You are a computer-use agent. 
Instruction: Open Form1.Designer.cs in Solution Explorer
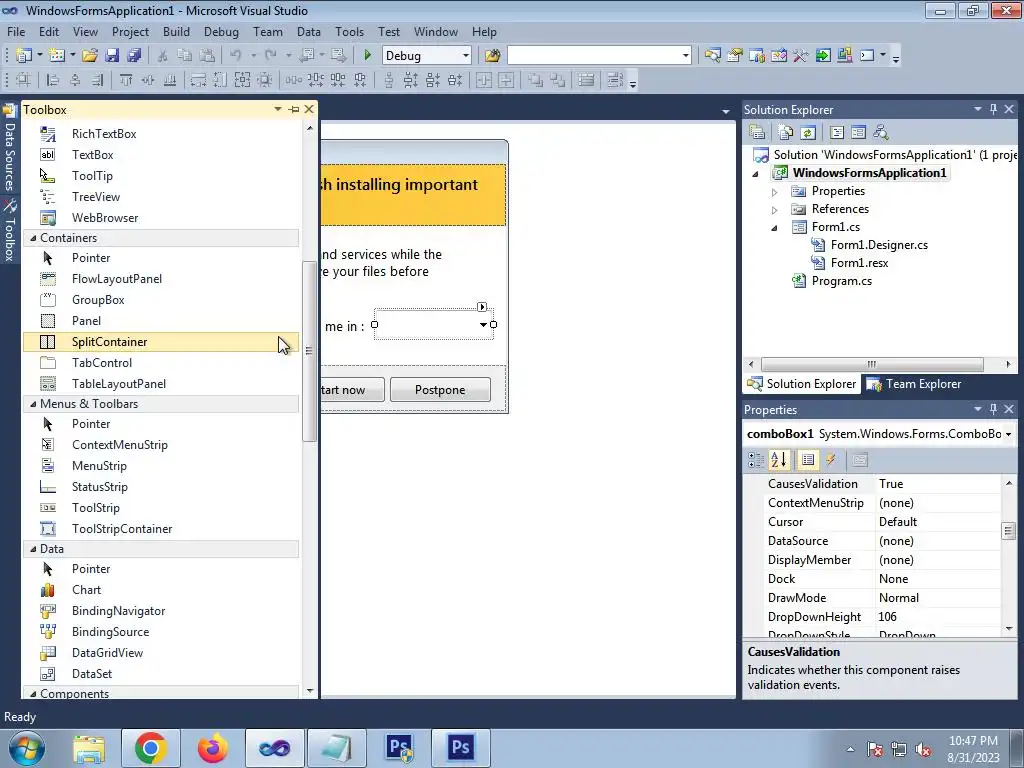[879, 245]
